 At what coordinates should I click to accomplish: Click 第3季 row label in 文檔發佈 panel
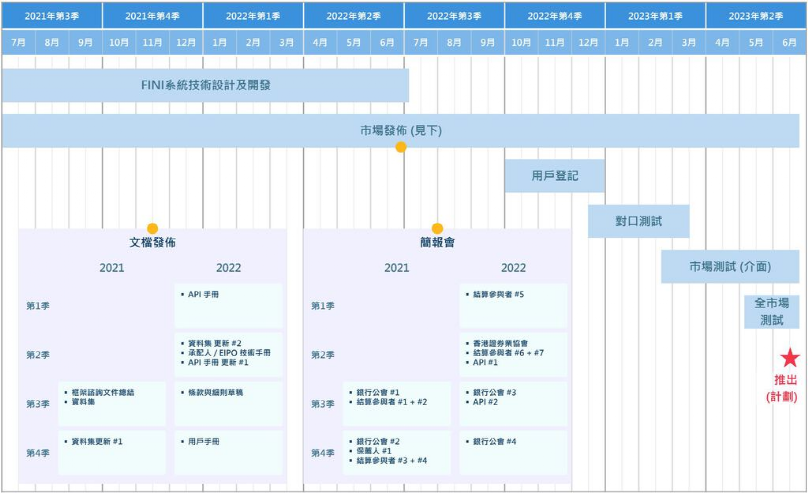[38, 404]
